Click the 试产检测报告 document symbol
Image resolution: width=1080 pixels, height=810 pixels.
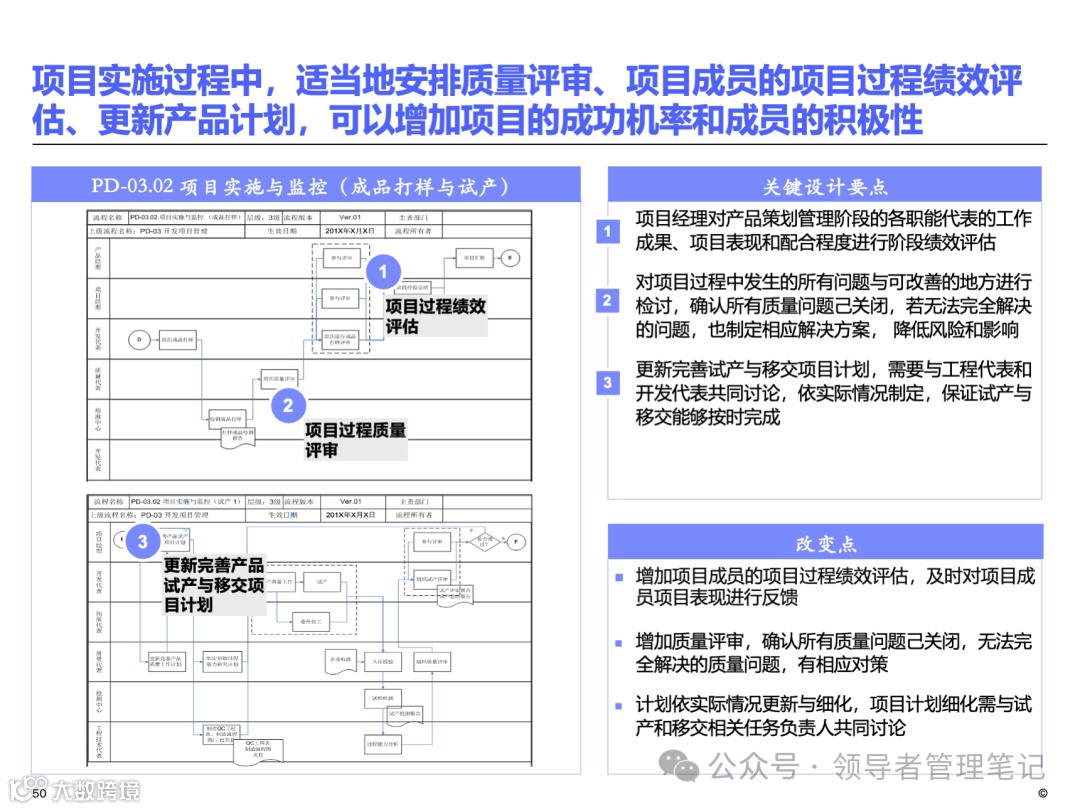pyautogui.click(x=404, y=713)
